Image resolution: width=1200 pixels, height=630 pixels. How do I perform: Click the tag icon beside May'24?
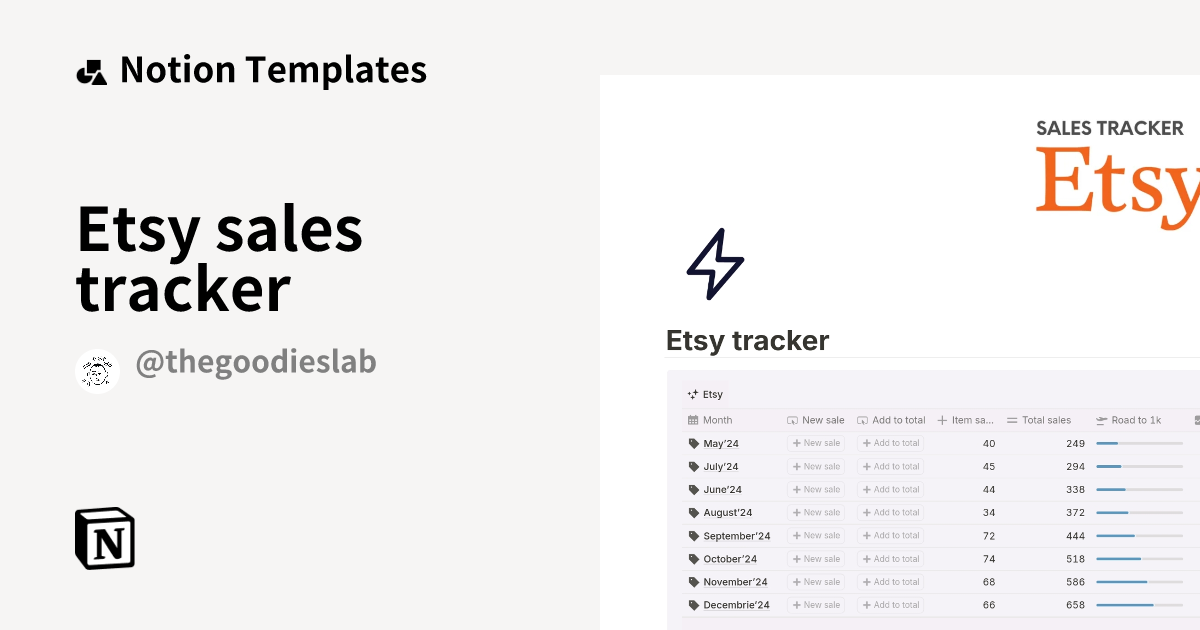tap(691, 443)
